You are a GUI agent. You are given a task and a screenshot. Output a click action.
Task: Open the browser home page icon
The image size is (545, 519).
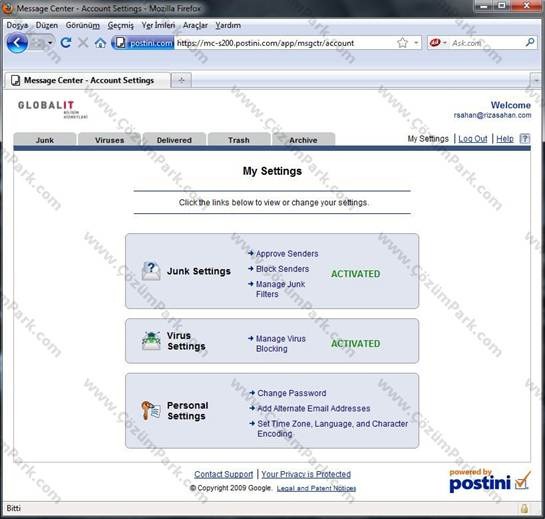point(100,43)
